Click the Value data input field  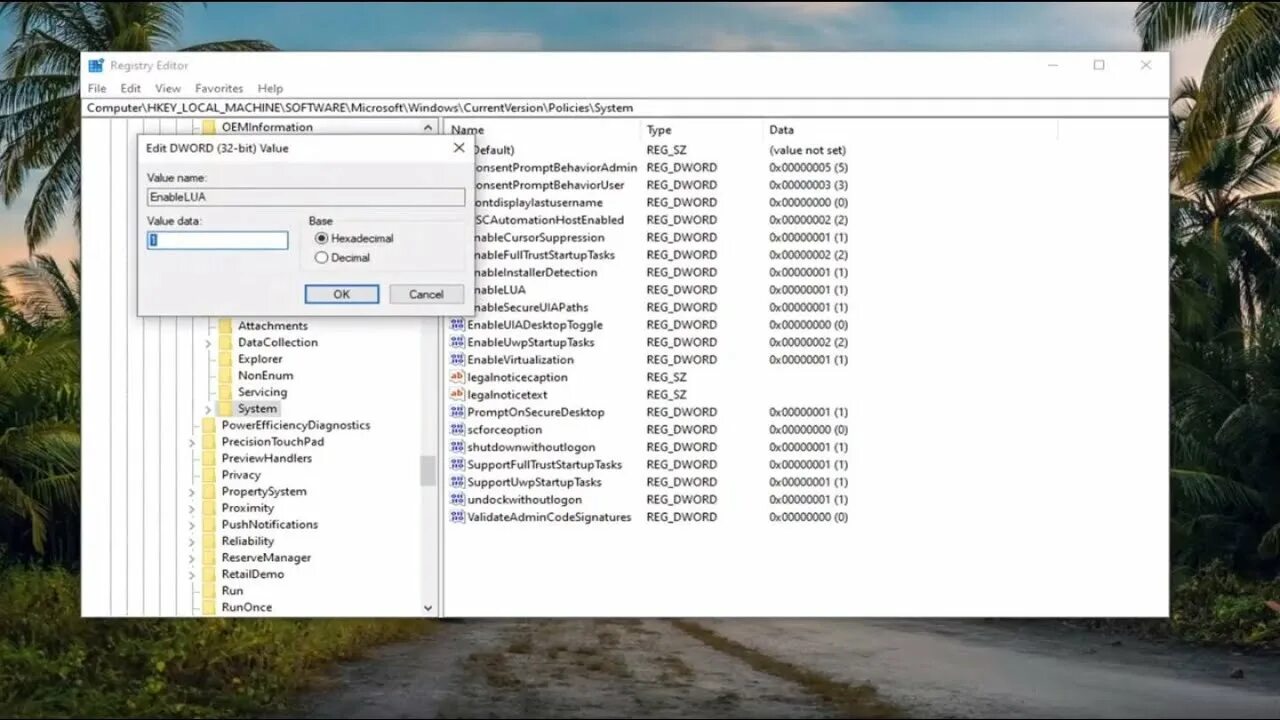click(x=217, y=240)
